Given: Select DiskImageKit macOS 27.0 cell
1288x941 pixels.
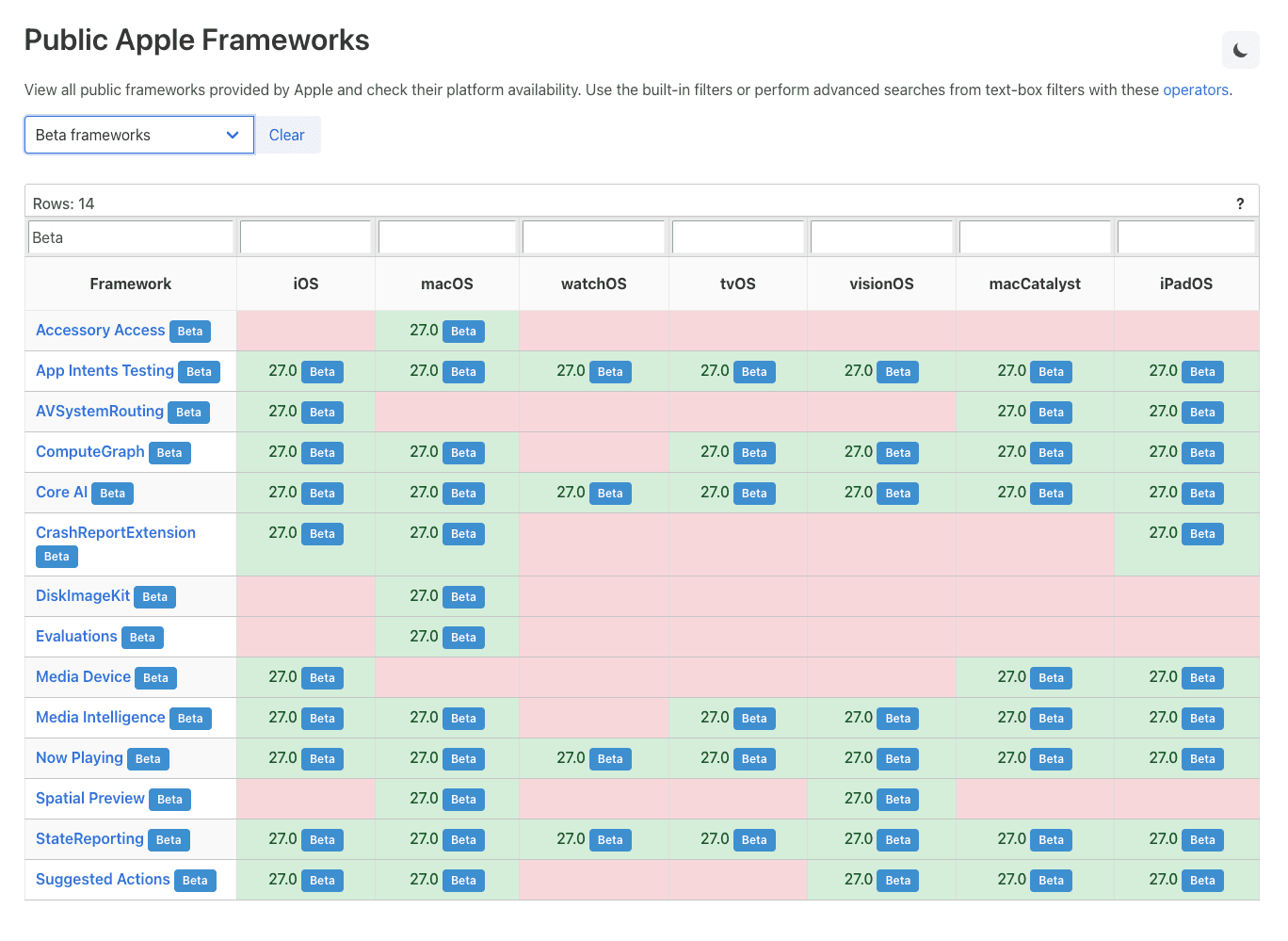Looking at the screenshot, I should click(447, 596).
